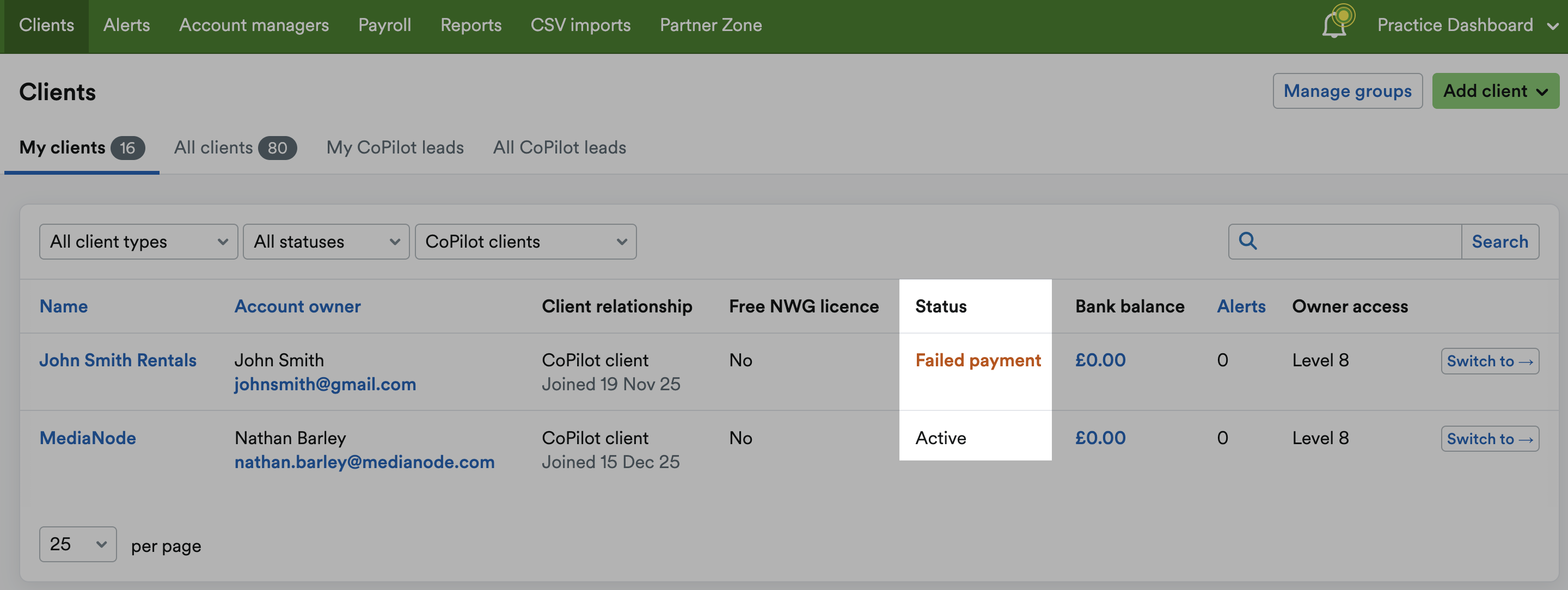Click the Nathan Barley owner name
Image resolution: width=1568 pixels, height=590 pixels.
(x=290, y=438)
